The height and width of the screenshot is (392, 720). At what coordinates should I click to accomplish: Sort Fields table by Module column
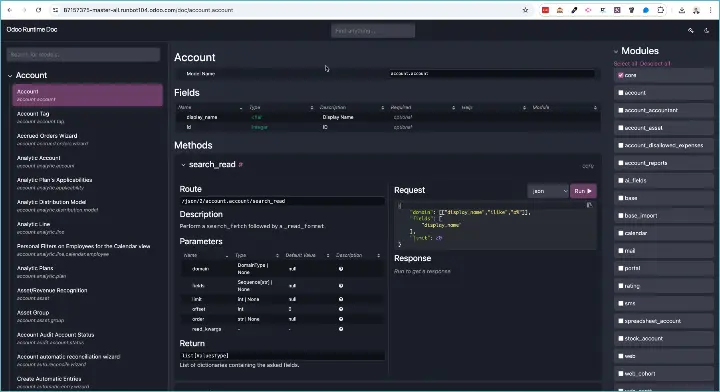[565, 107]
